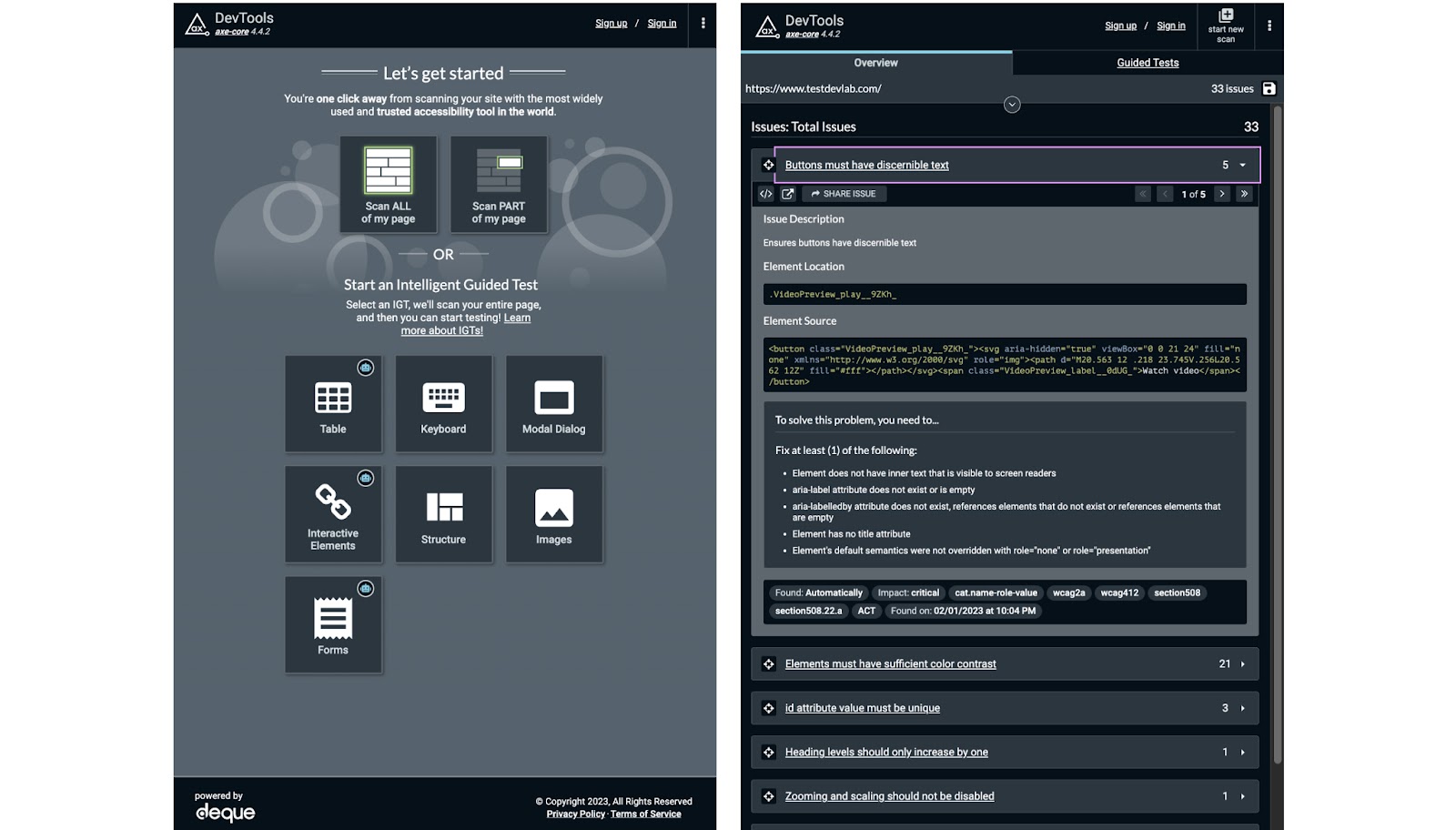This screenshot has height=830, width=1456.
Task: Start the Keyboard guided test
Action: [x=443, y=404]
